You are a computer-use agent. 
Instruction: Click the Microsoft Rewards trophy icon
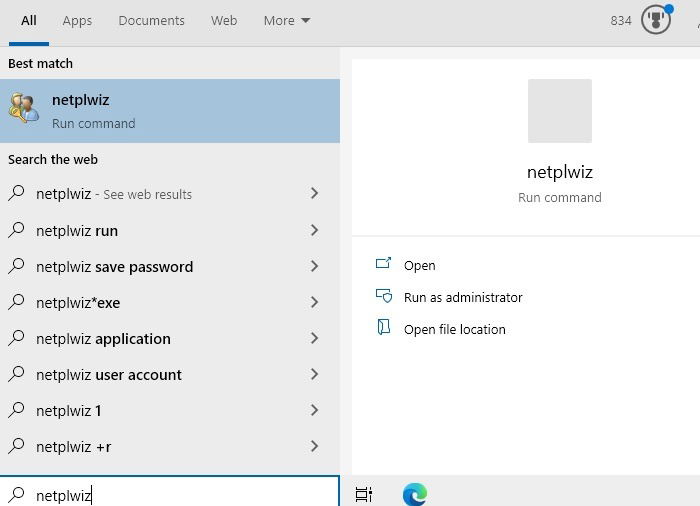pyautogui.click(x=656, y=20)
